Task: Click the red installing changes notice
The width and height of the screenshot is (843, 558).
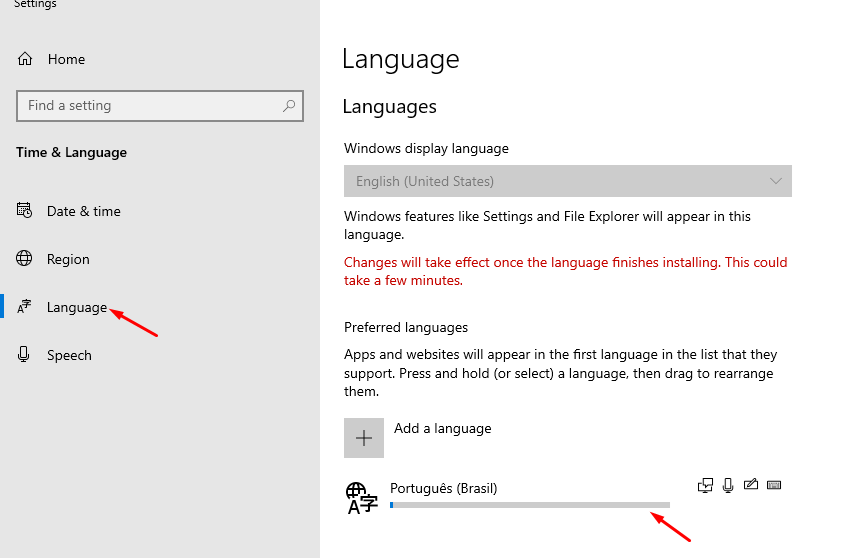Action: pyautogui.click(x=566, y=271)
